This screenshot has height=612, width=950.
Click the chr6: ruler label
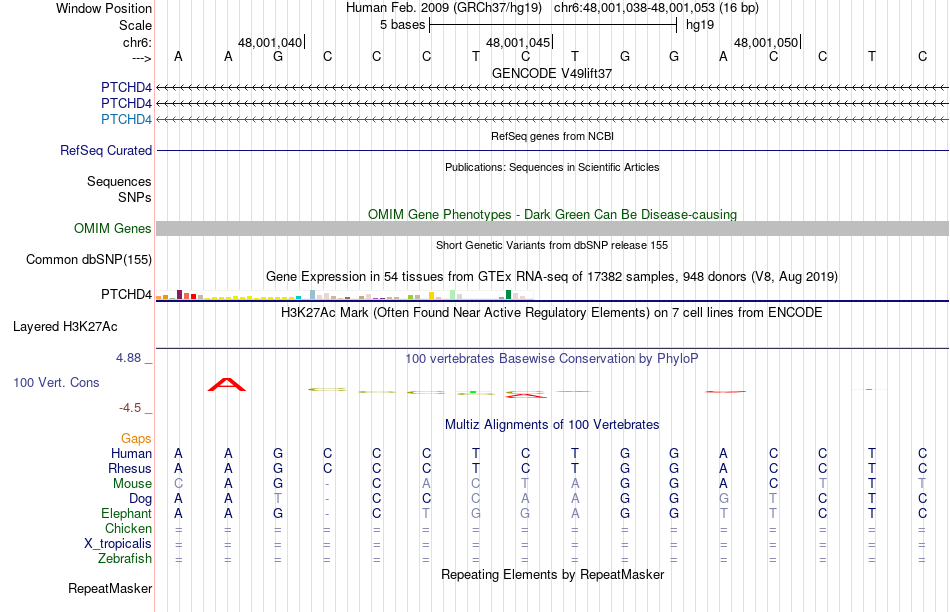click(x=137, y=42)
